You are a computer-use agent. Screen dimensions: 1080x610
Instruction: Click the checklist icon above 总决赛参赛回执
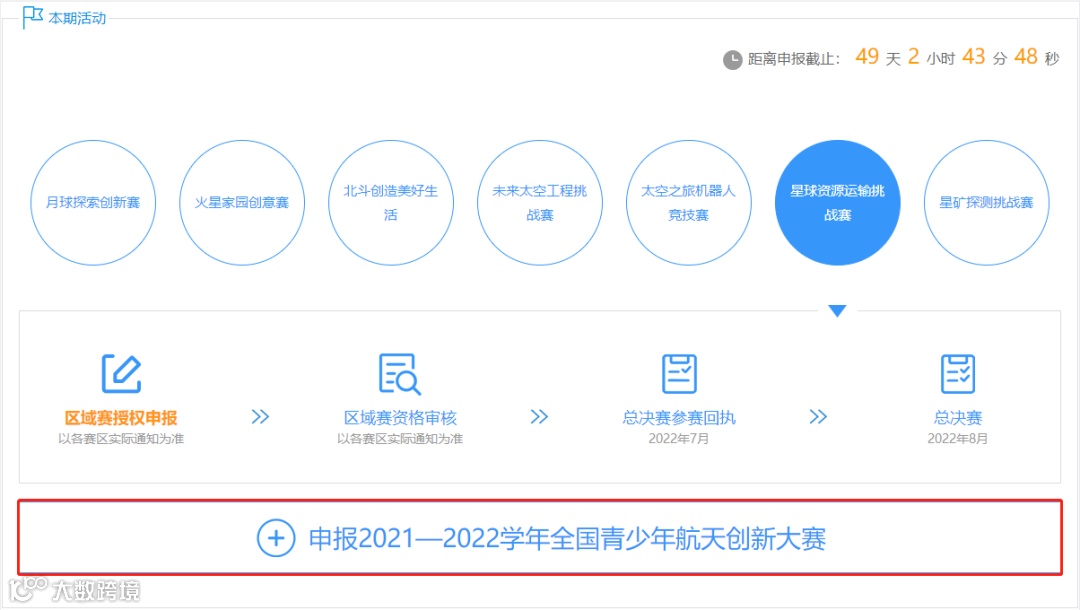[x=679, y=374]
